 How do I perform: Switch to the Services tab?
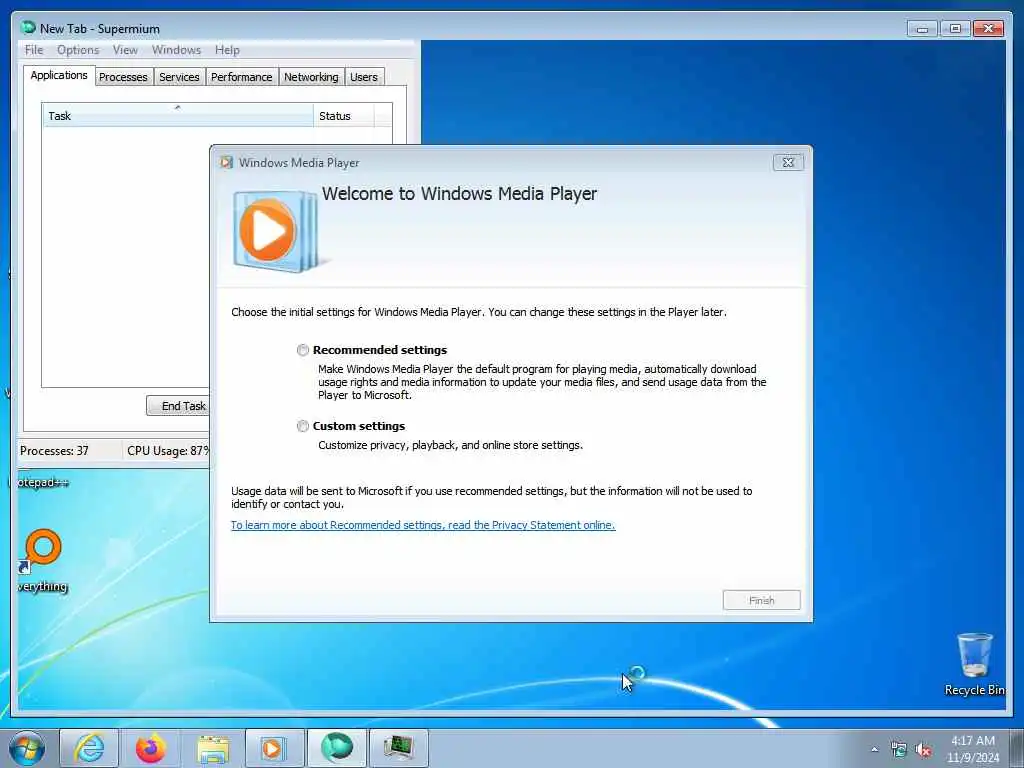(179, 77)
